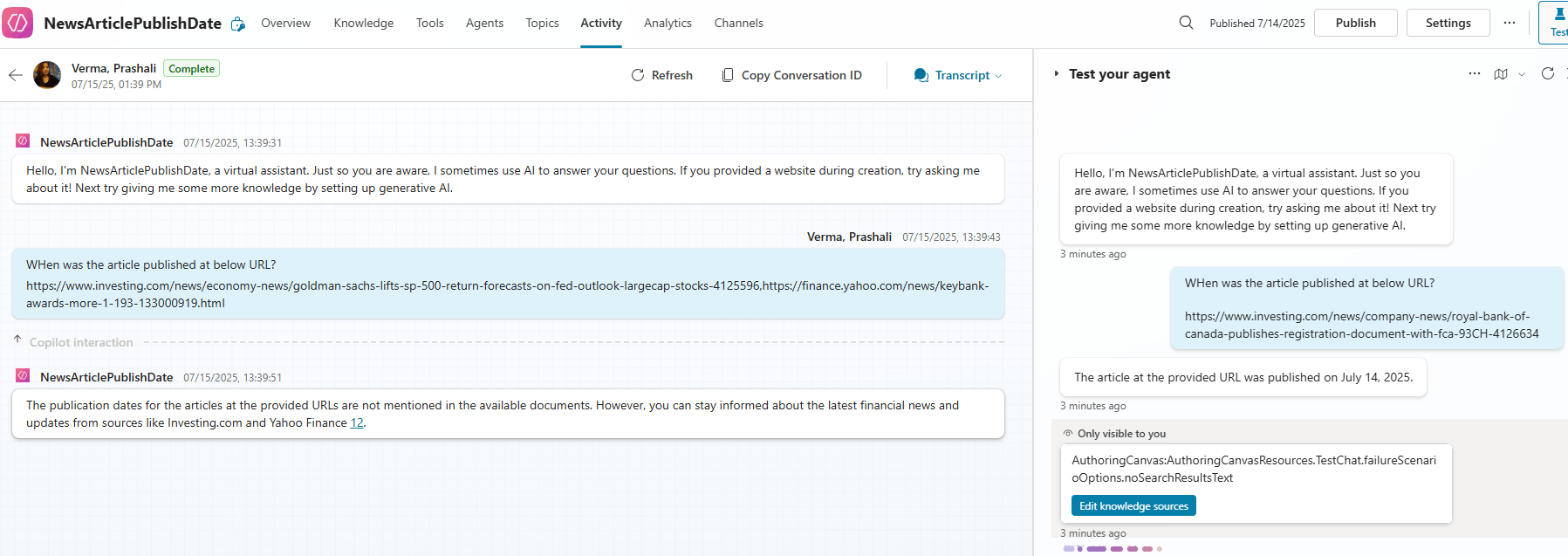Click the agent icon beside first greeting message
The image size is (1568, 556).
[x=23, y=141]
